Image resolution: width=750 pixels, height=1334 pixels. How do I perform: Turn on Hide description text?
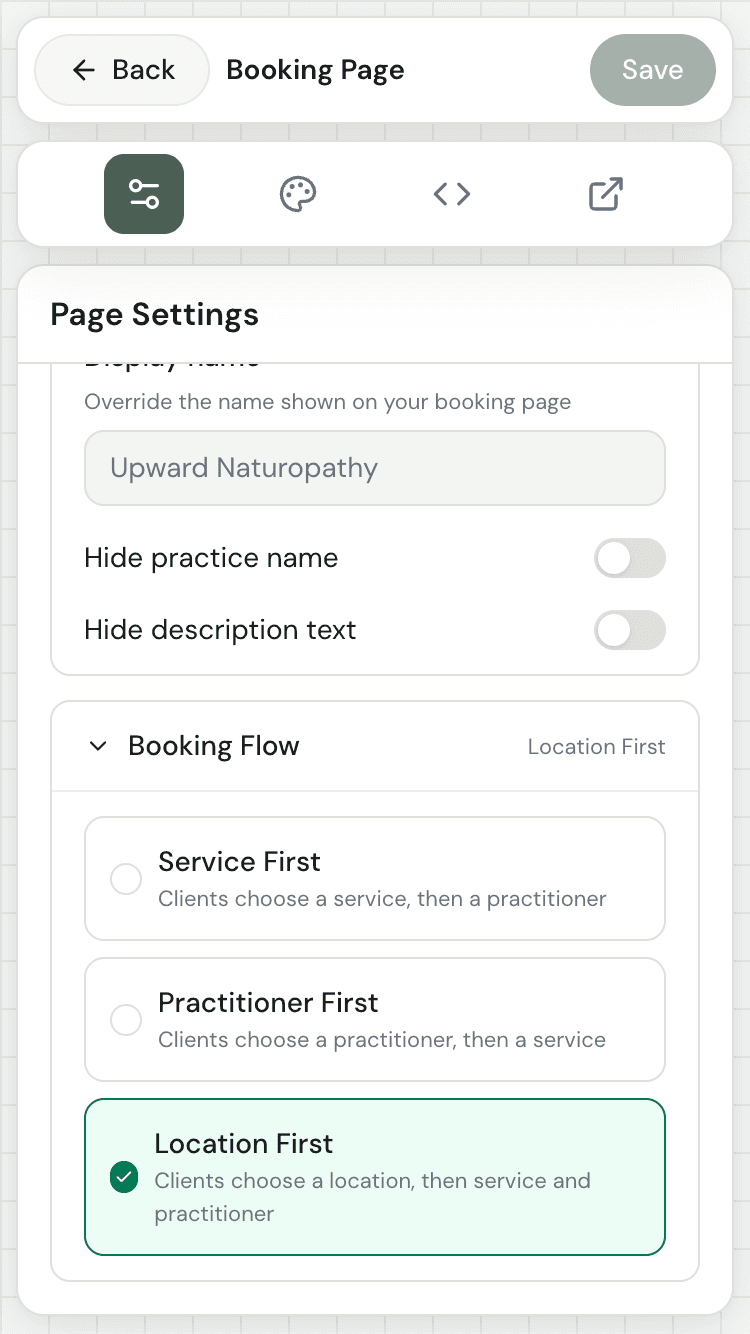pos(630,630)
